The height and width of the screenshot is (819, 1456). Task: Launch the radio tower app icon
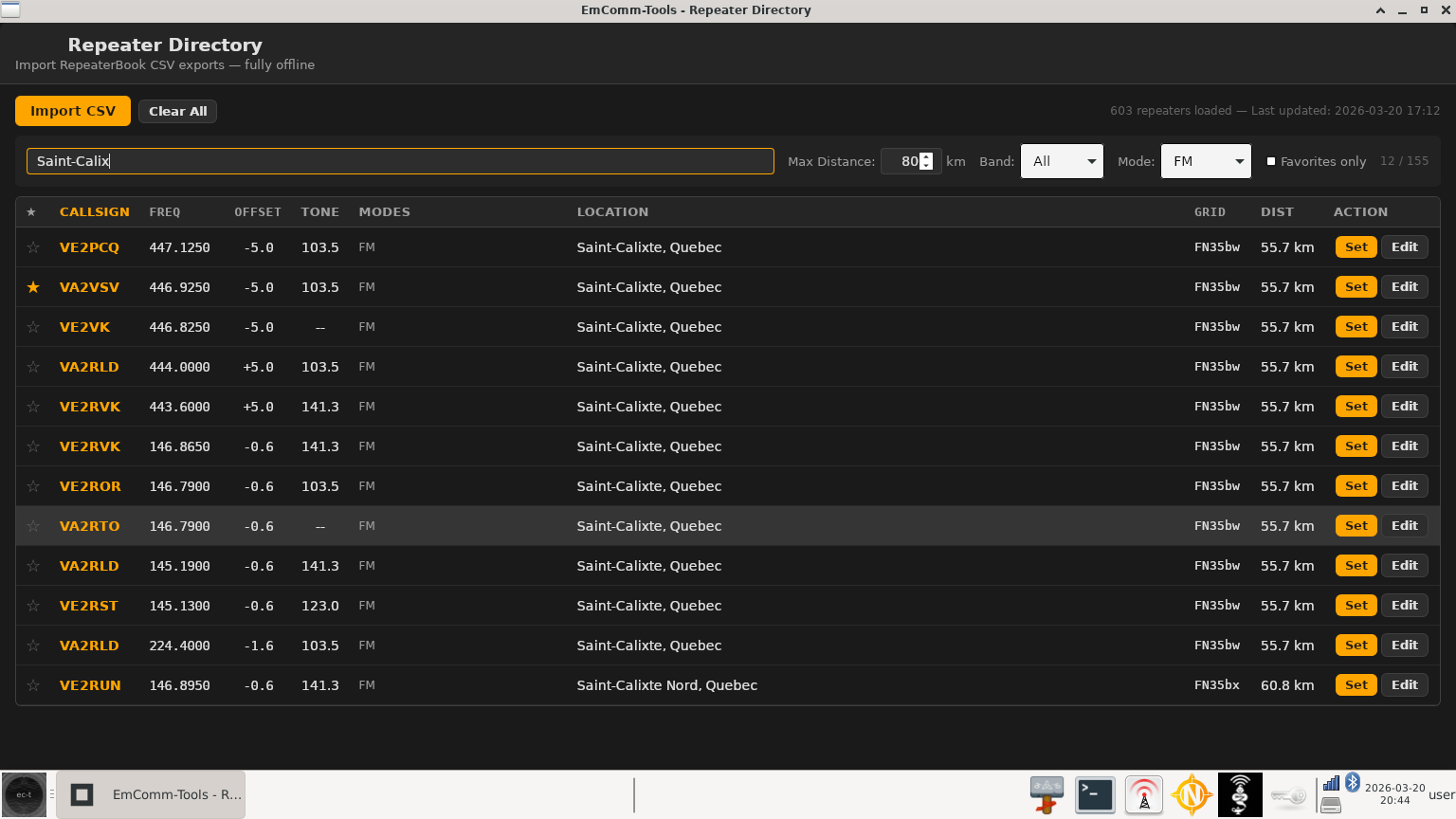click(1144, 794)
